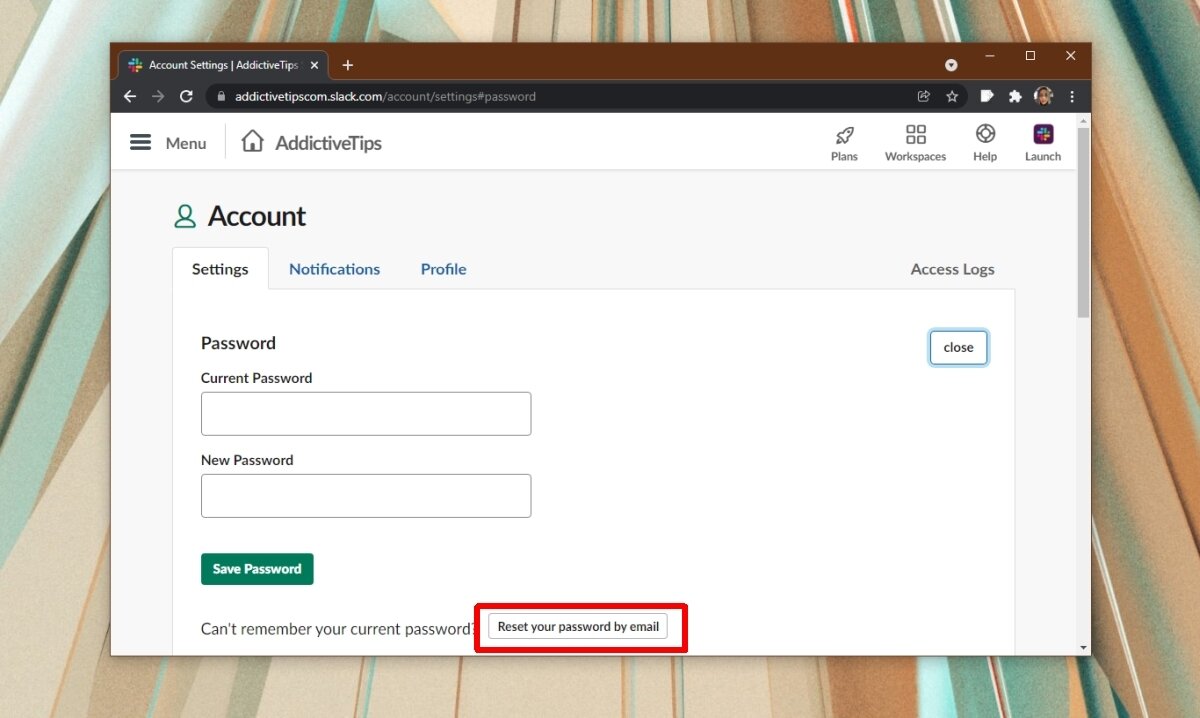The width and height of the screenshot is (1200, 718).
Task: Click the AddictiveTips home icon
Action: coord(253,142)
